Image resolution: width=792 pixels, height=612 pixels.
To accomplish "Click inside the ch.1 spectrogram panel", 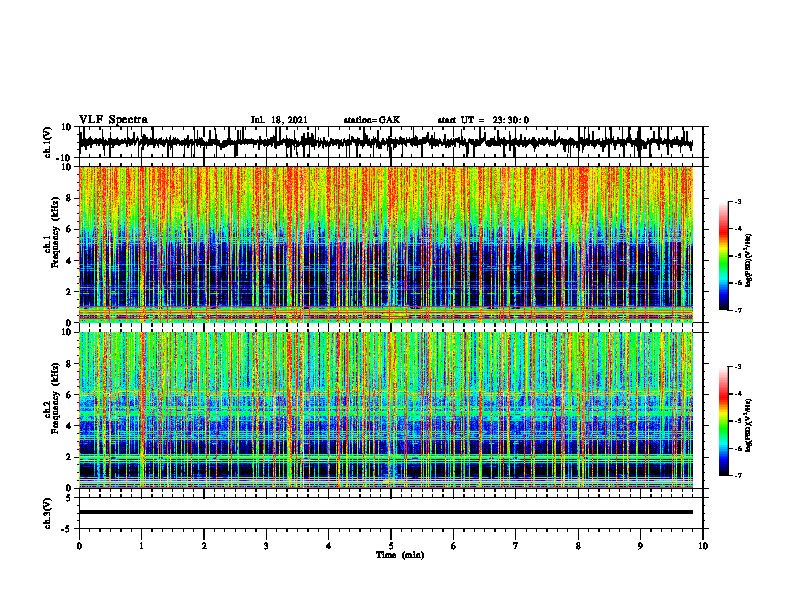I will click(385, 244).
